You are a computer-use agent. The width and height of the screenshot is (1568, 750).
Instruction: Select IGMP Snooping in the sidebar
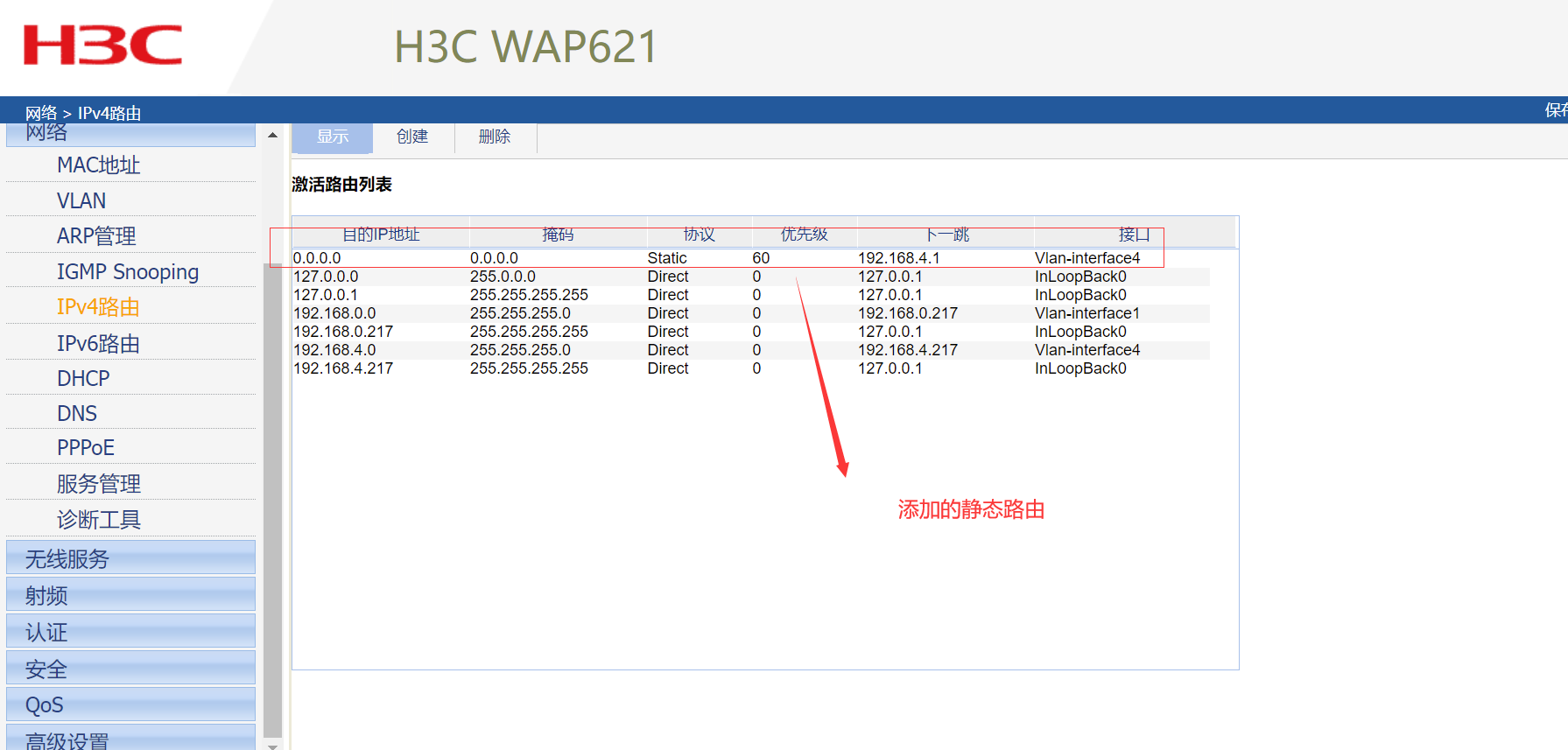click(128, 272)
